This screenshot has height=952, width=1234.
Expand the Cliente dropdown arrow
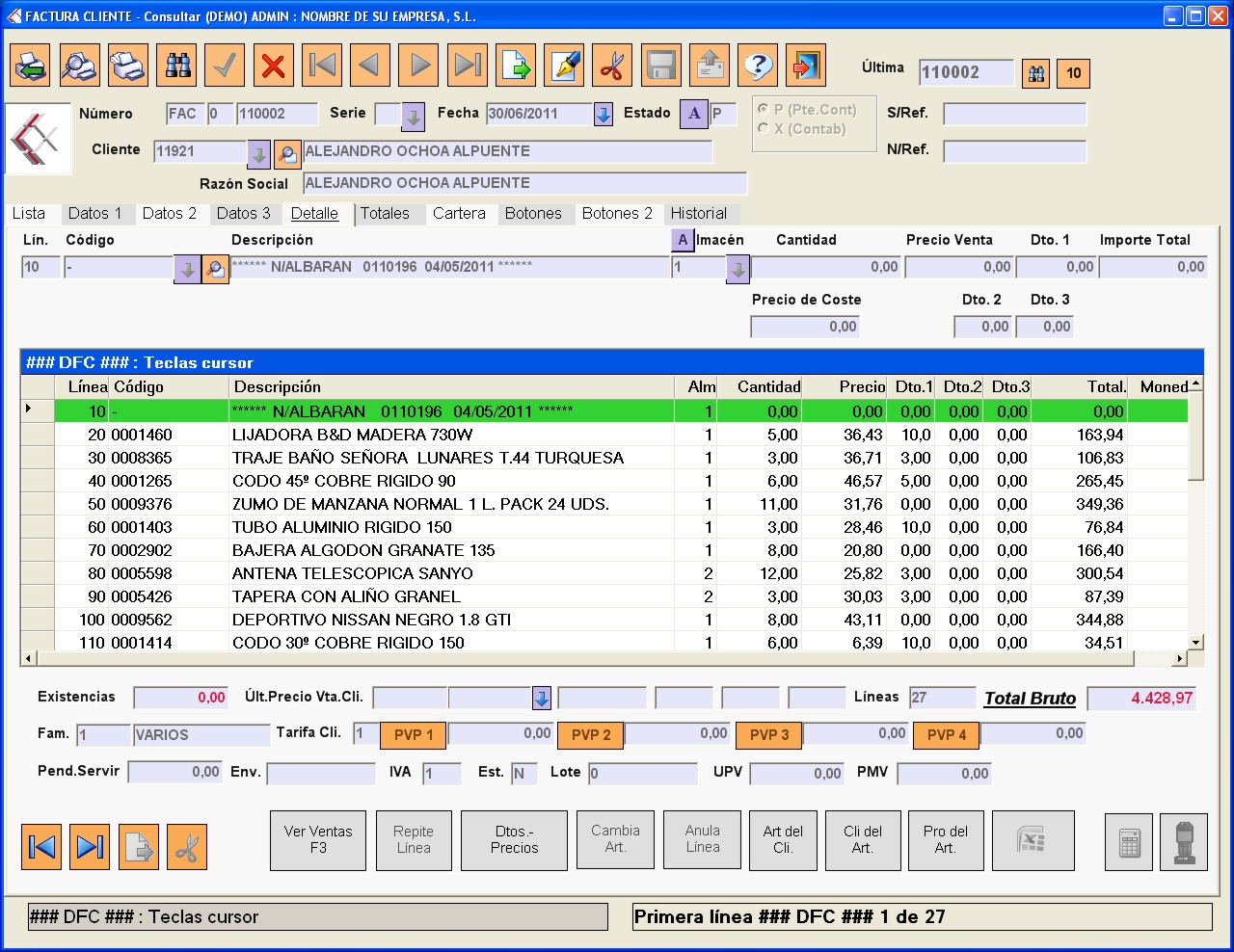coord(258,153)
